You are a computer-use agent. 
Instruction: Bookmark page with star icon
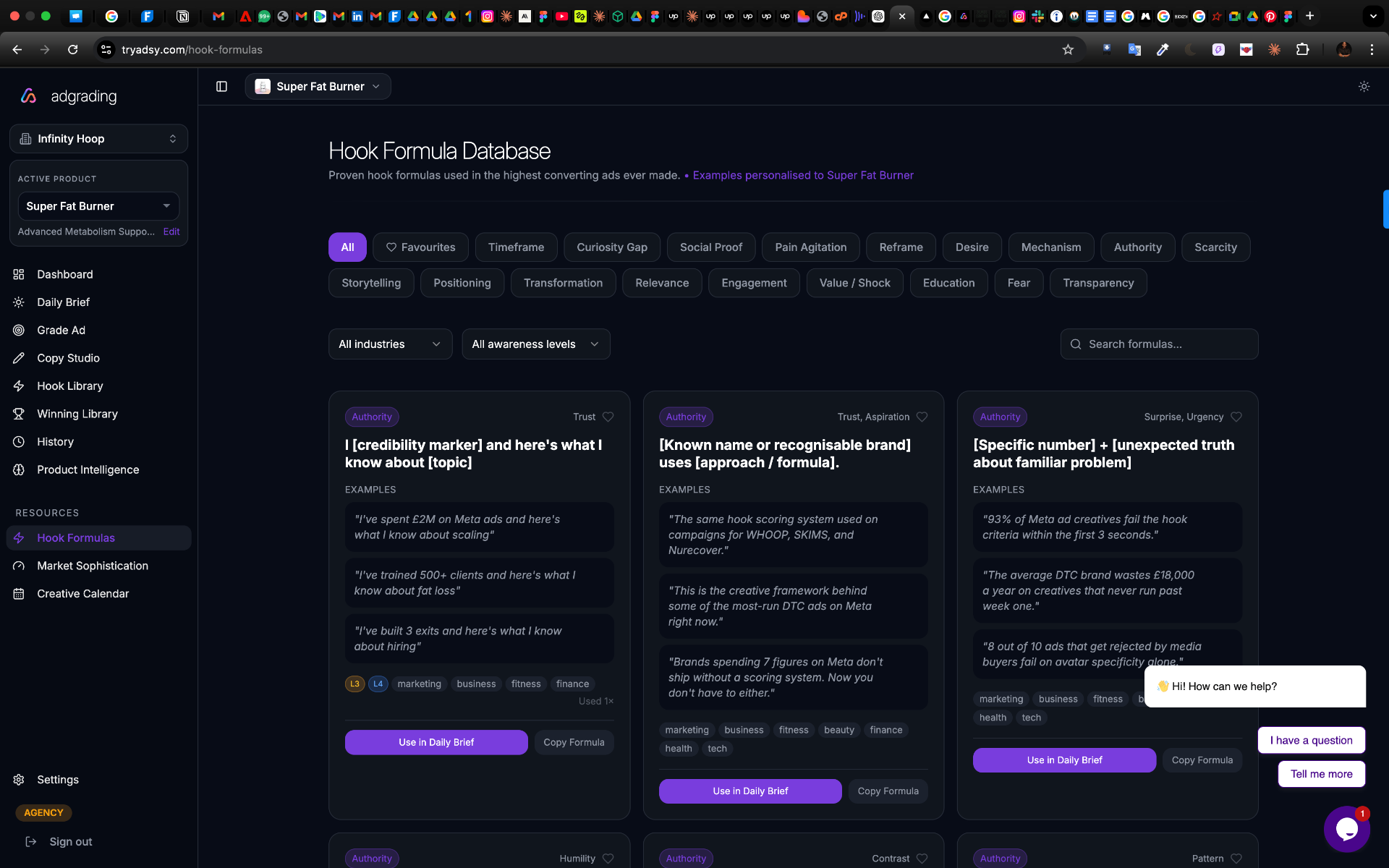[x=1068, y=50]
